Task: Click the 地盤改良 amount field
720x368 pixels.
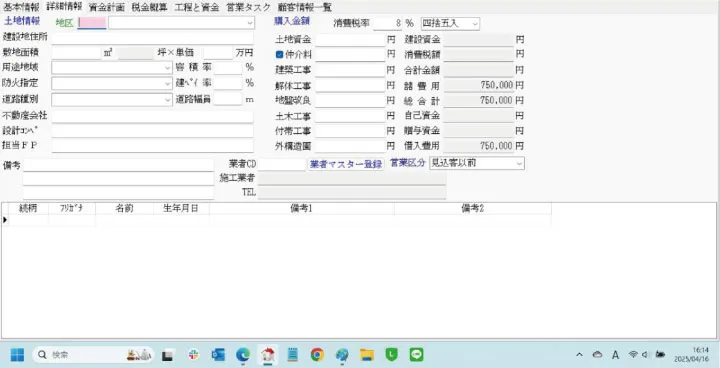Action: 350,101
